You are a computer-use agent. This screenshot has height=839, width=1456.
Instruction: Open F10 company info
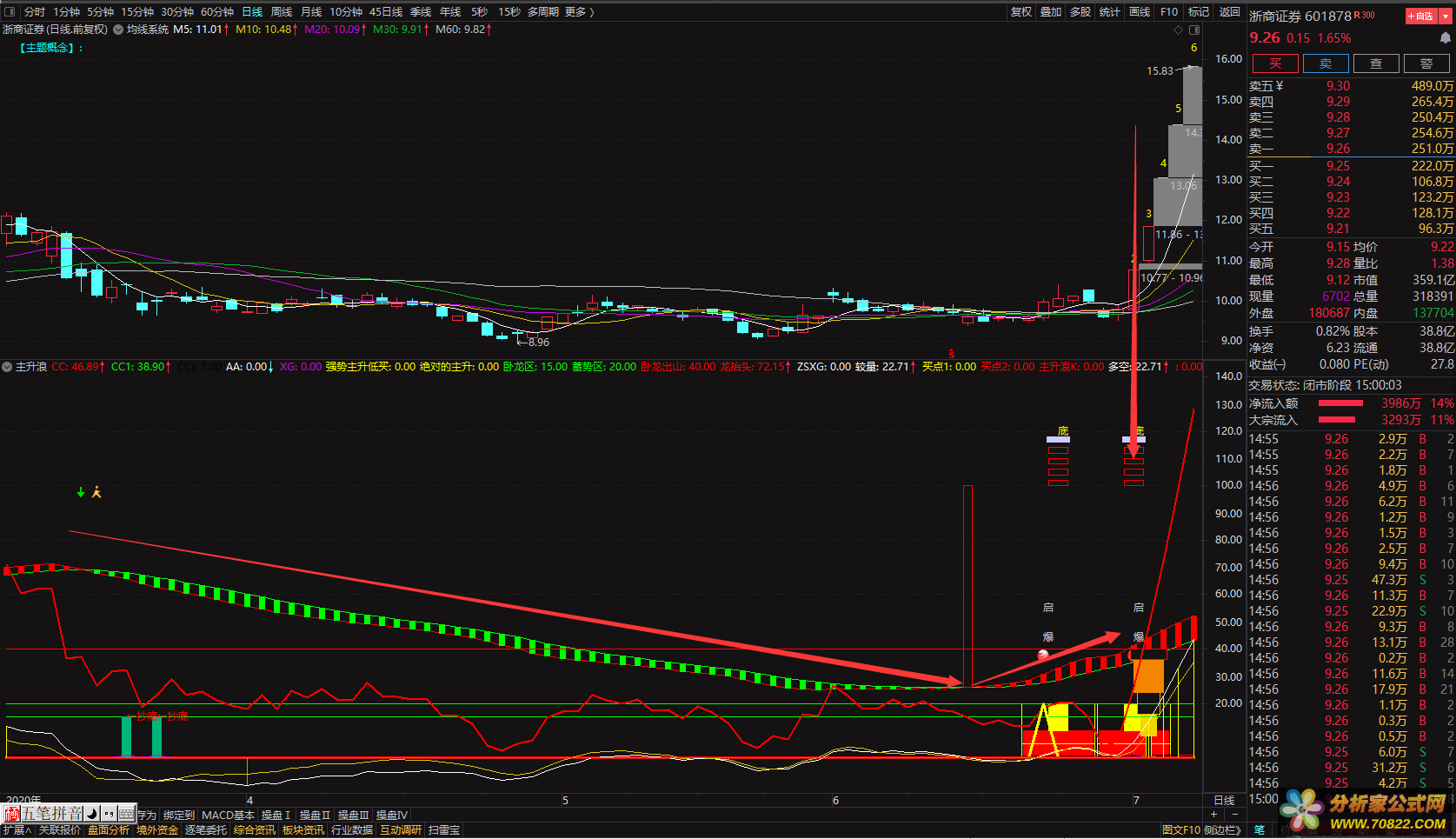coord(1169,12)
